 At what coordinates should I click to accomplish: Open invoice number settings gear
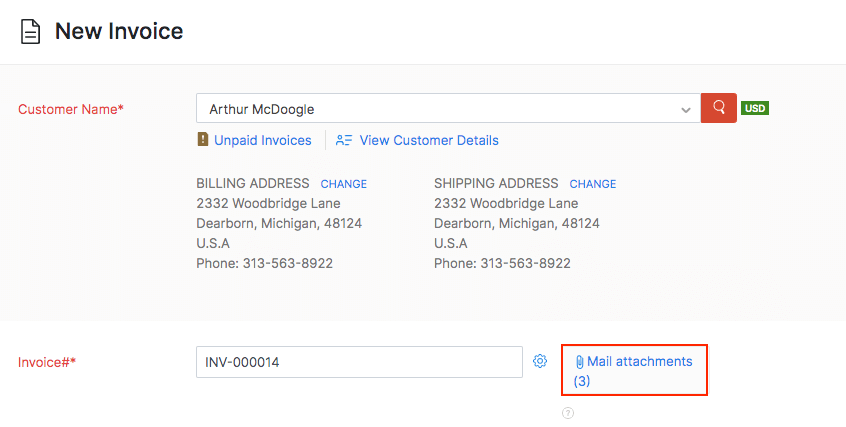pyautogui.click(x=540, y=361)
